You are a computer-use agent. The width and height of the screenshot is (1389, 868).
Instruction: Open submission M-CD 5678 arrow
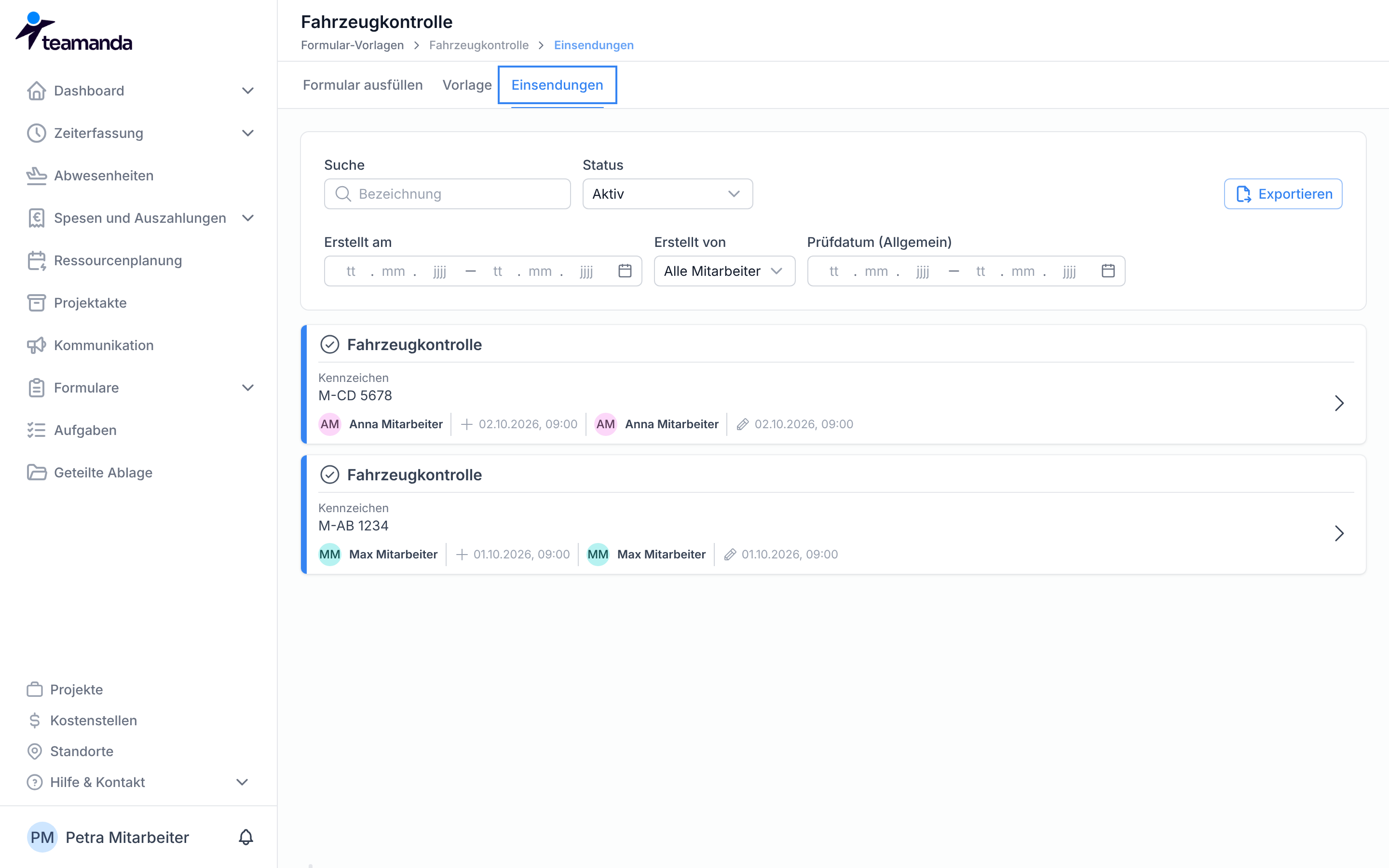[1339, 403]
